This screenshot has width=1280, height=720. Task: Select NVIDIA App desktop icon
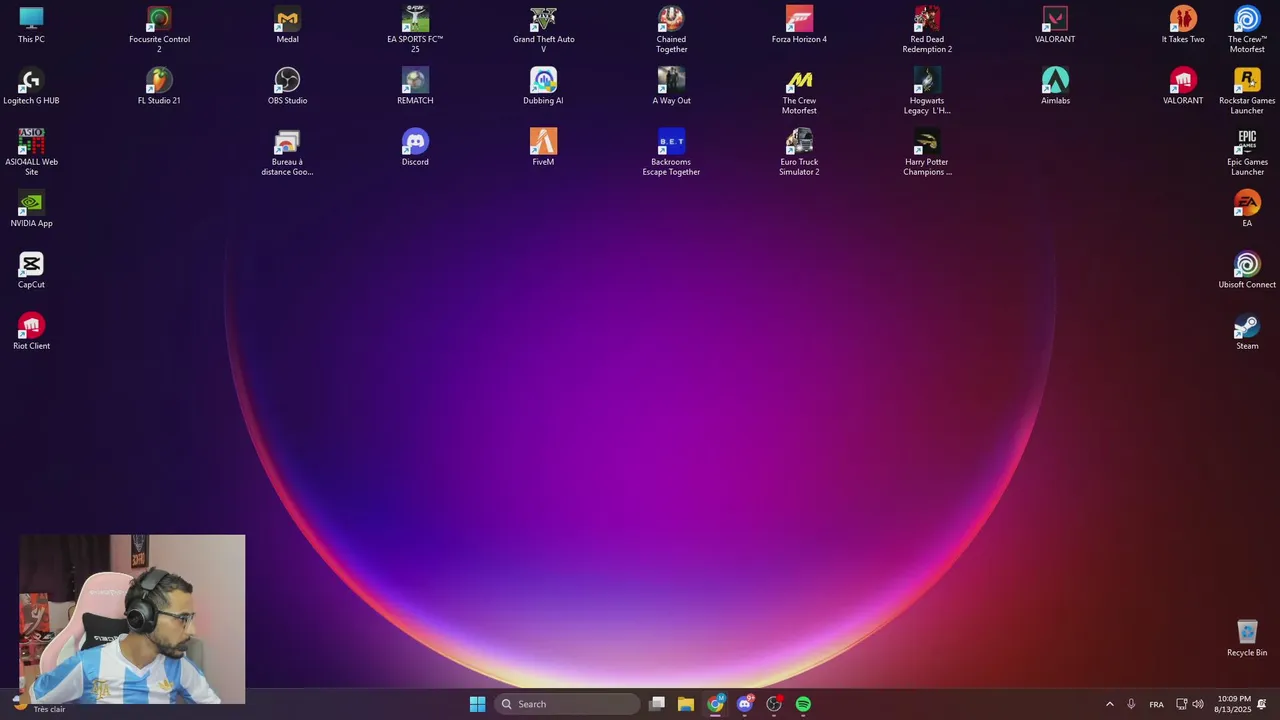click(31, 208)
